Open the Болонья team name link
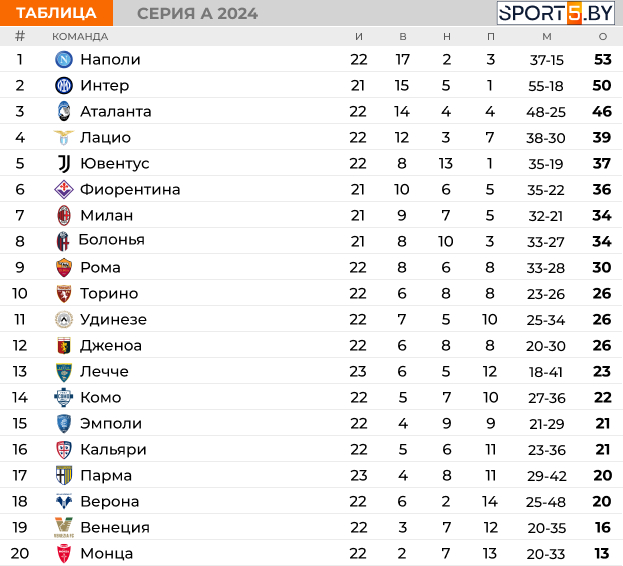 tap(112, 240)
